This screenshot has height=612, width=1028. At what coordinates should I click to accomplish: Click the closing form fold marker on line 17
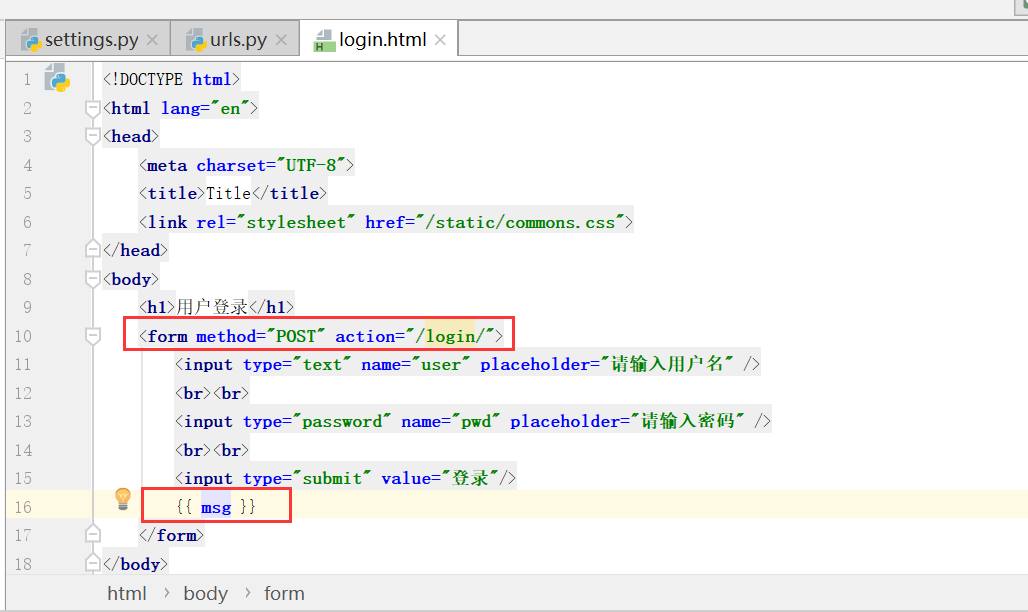[92, 535]
